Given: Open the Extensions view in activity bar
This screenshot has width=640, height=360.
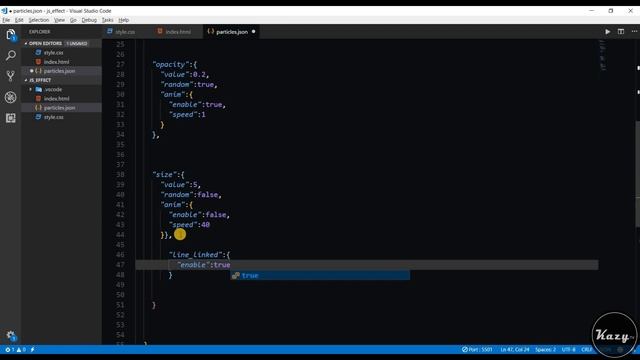Looking at the screenshot, I should (x=11, y=118).
